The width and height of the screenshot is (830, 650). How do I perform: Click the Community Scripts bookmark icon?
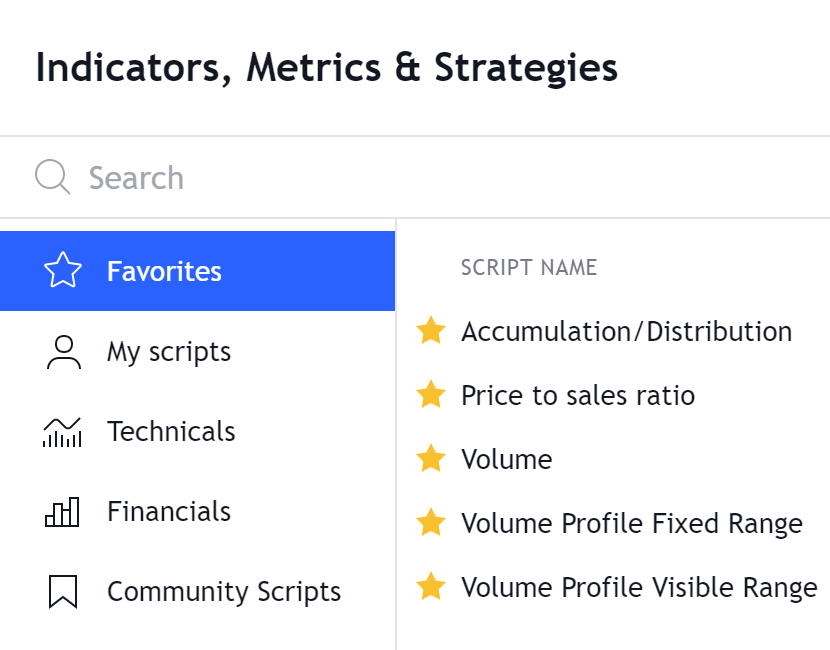click(x=63, y=592)
